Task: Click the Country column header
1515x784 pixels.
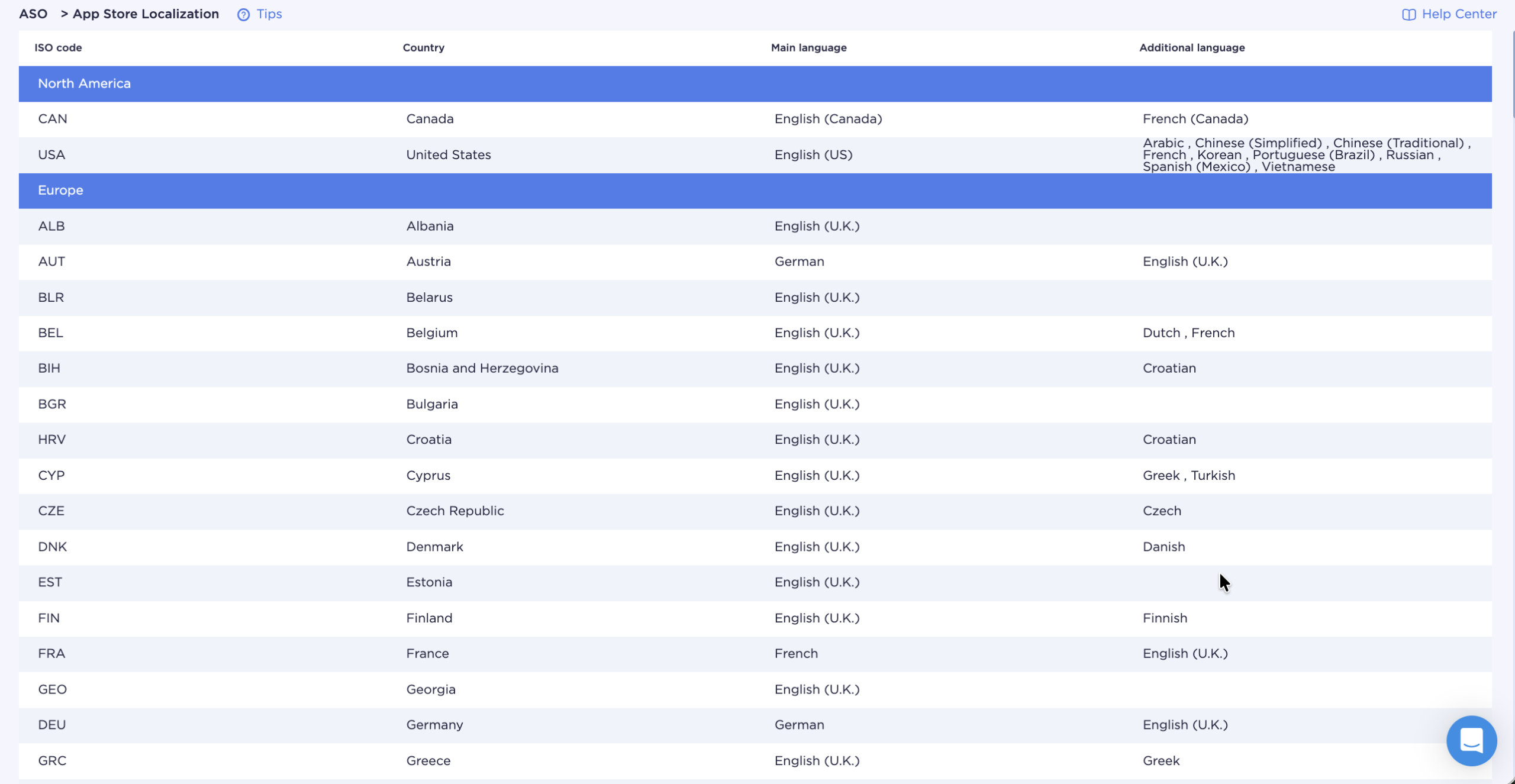Action: point(423,48)
